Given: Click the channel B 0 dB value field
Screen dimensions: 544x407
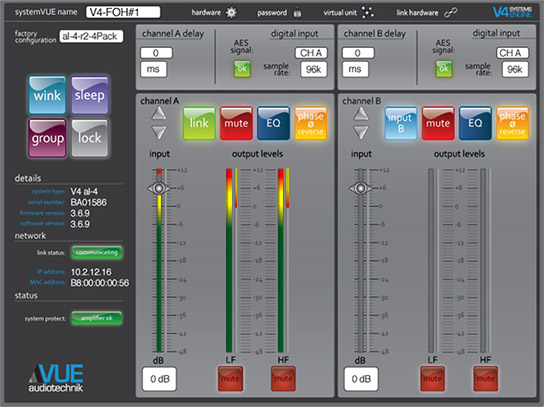Looking at the screenshot, I should (x=361, y=379).
